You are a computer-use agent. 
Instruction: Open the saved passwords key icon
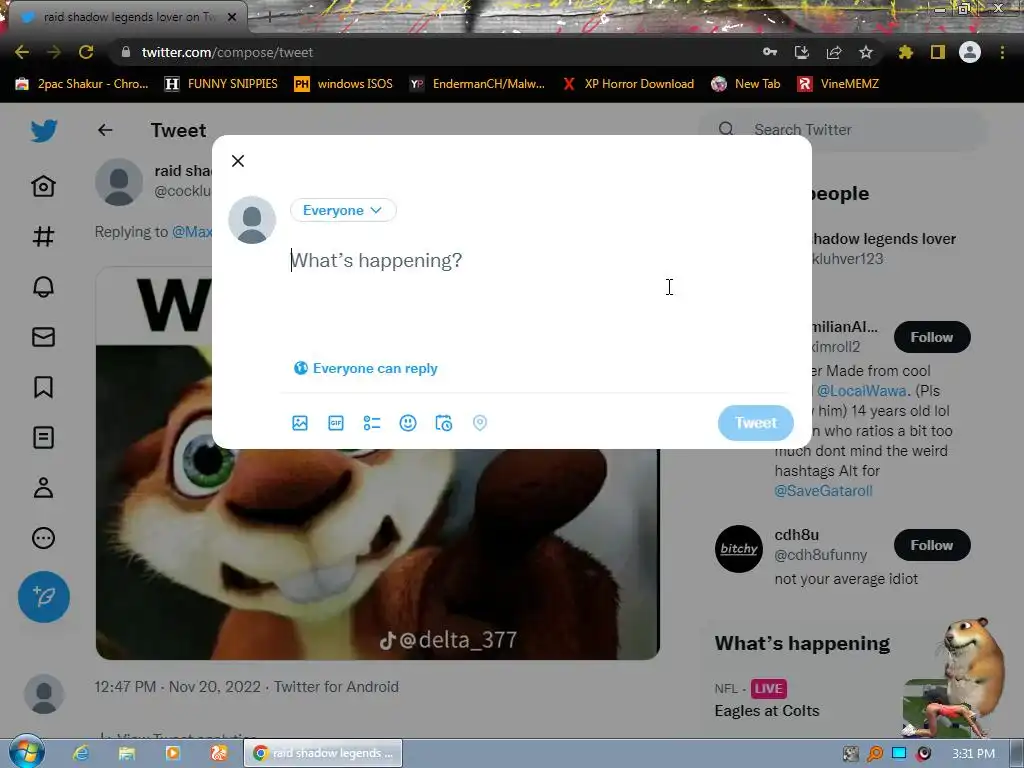tap(770, 52)
